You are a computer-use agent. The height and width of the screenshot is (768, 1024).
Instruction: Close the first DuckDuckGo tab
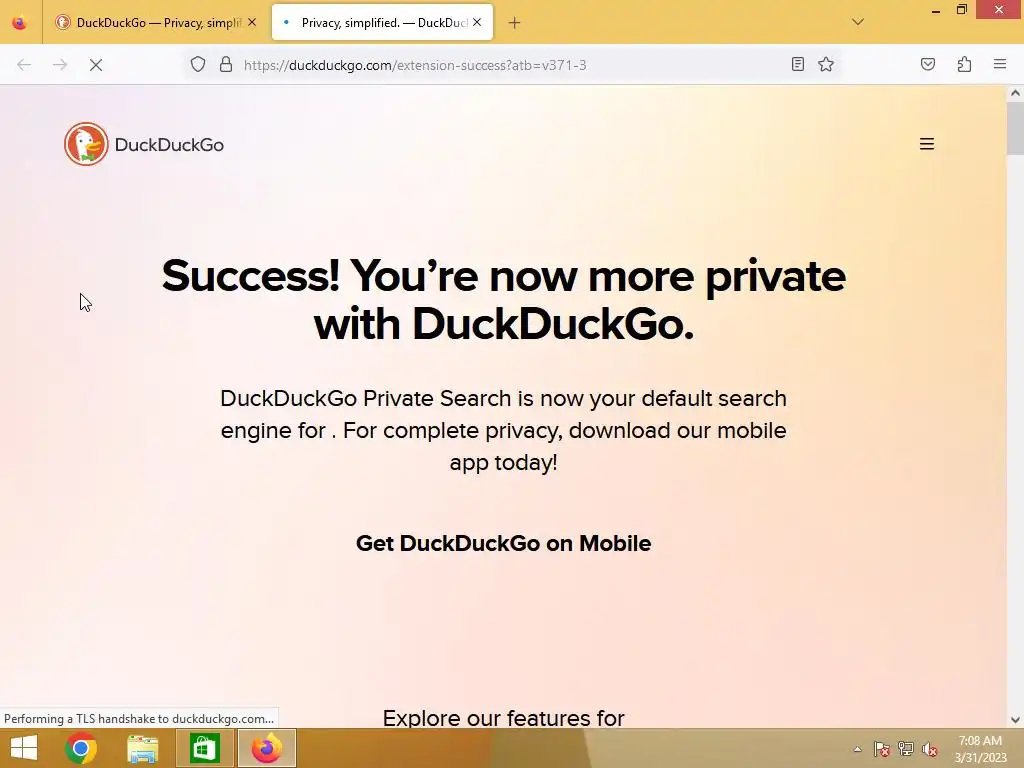coord(252,22)
